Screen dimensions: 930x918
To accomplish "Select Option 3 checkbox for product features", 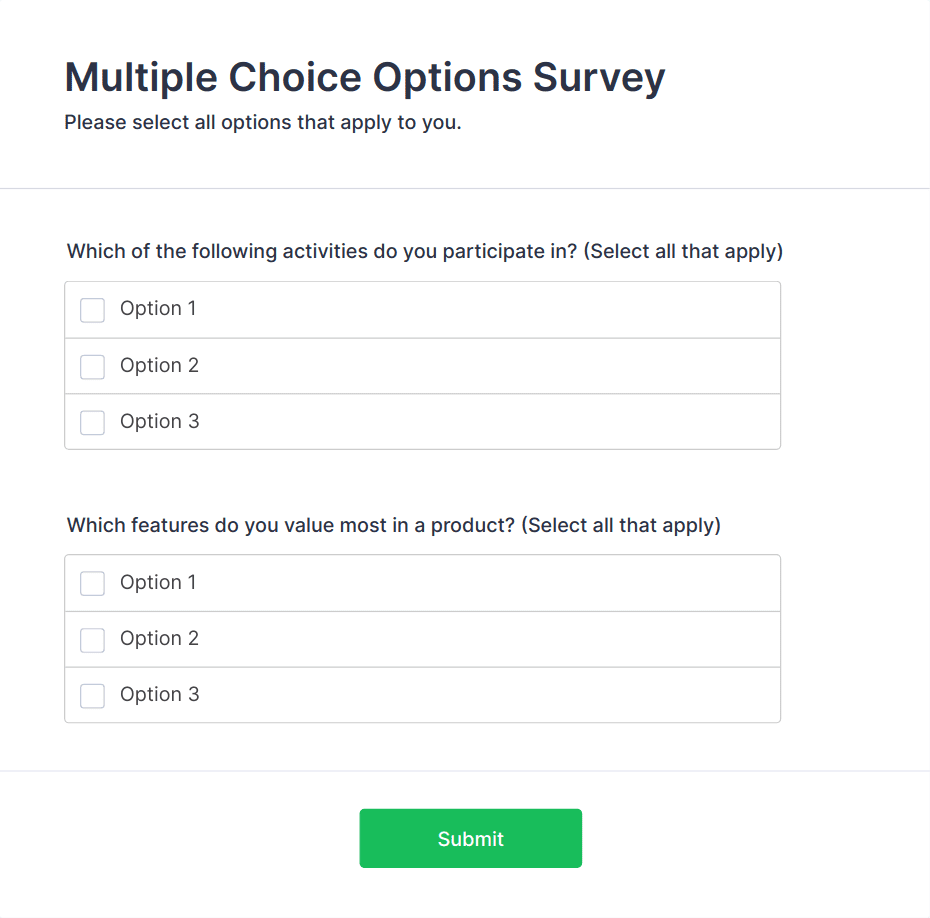I will [92, 696].
